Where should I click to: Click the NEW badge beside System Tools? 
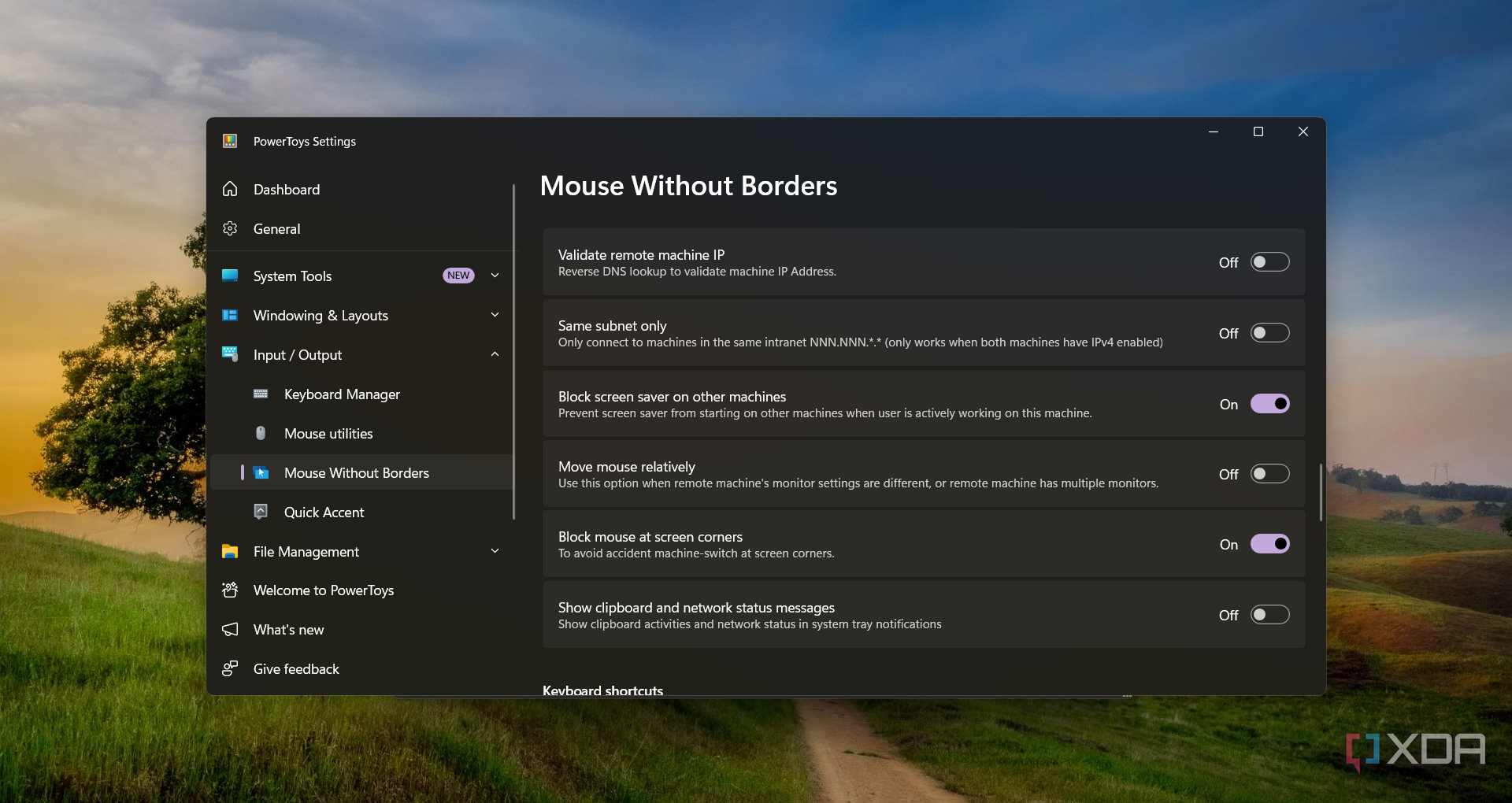[458, 276]
